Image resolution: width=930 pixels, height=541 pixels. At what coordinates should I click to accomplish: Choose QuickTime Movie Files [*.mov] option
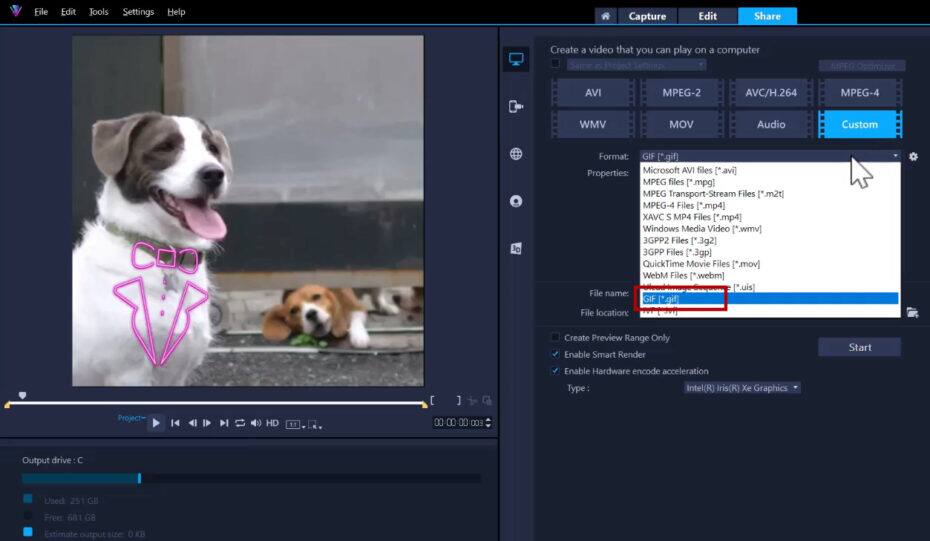(x=701, y=264)
